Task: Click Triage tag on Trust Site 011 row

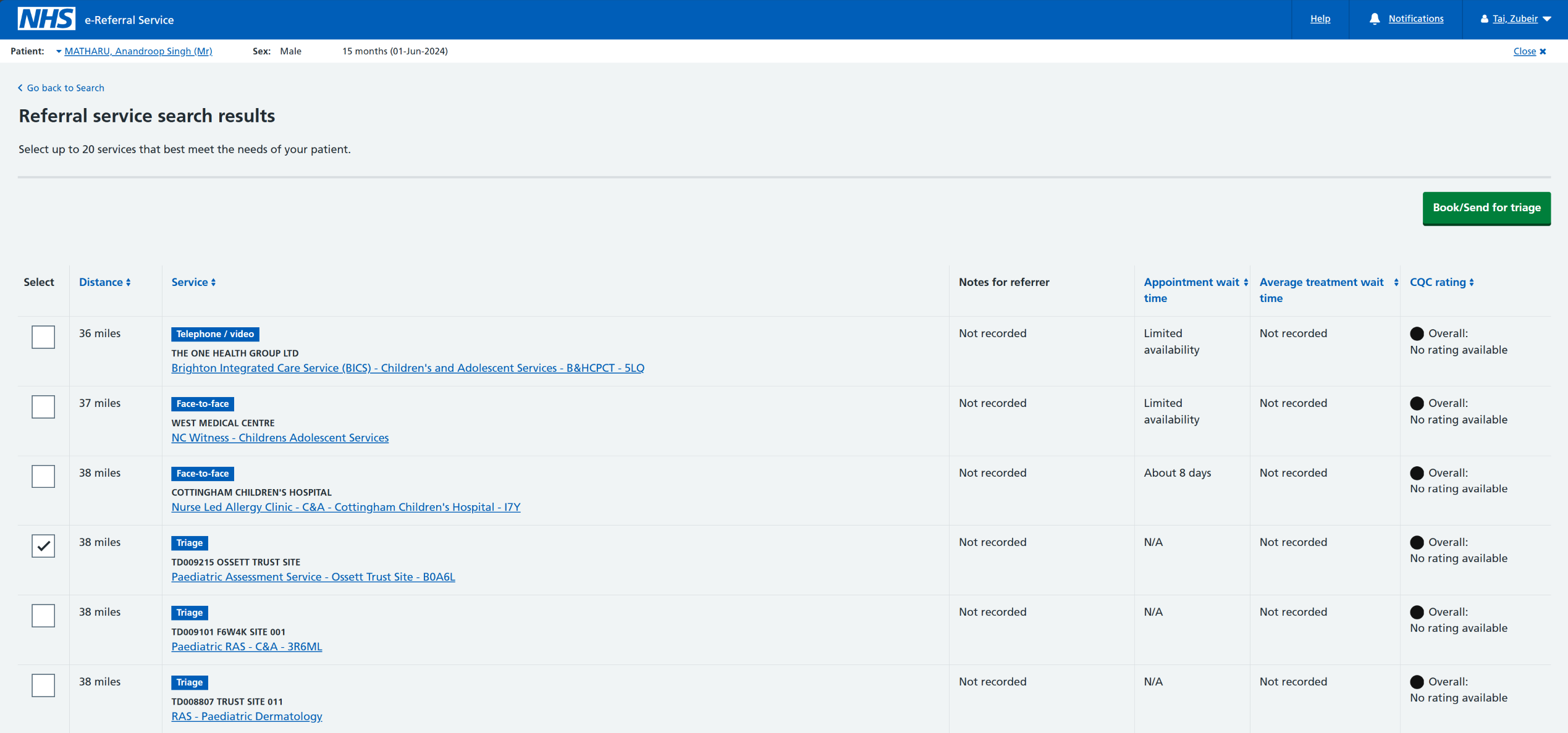Action: point(190,682)
